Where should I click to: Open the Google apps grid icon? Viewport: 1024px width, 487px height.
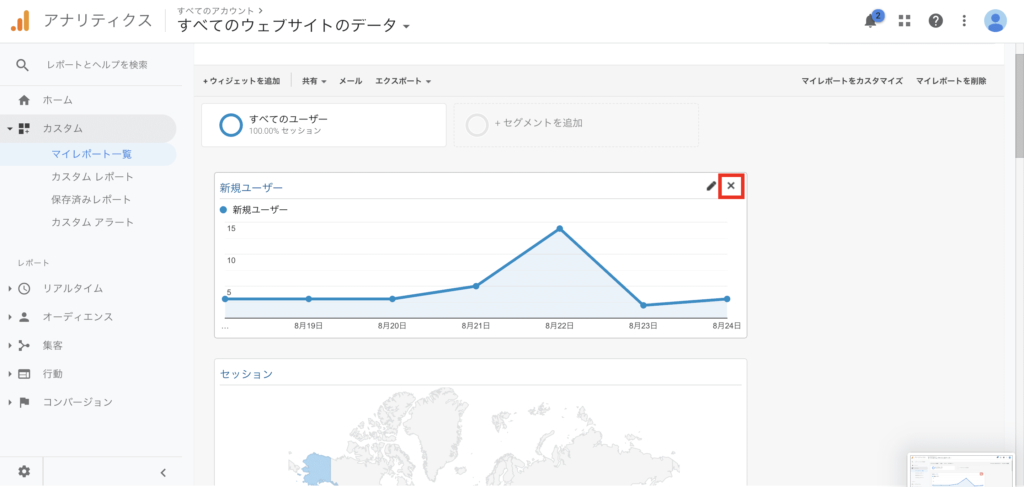point(905,21)
